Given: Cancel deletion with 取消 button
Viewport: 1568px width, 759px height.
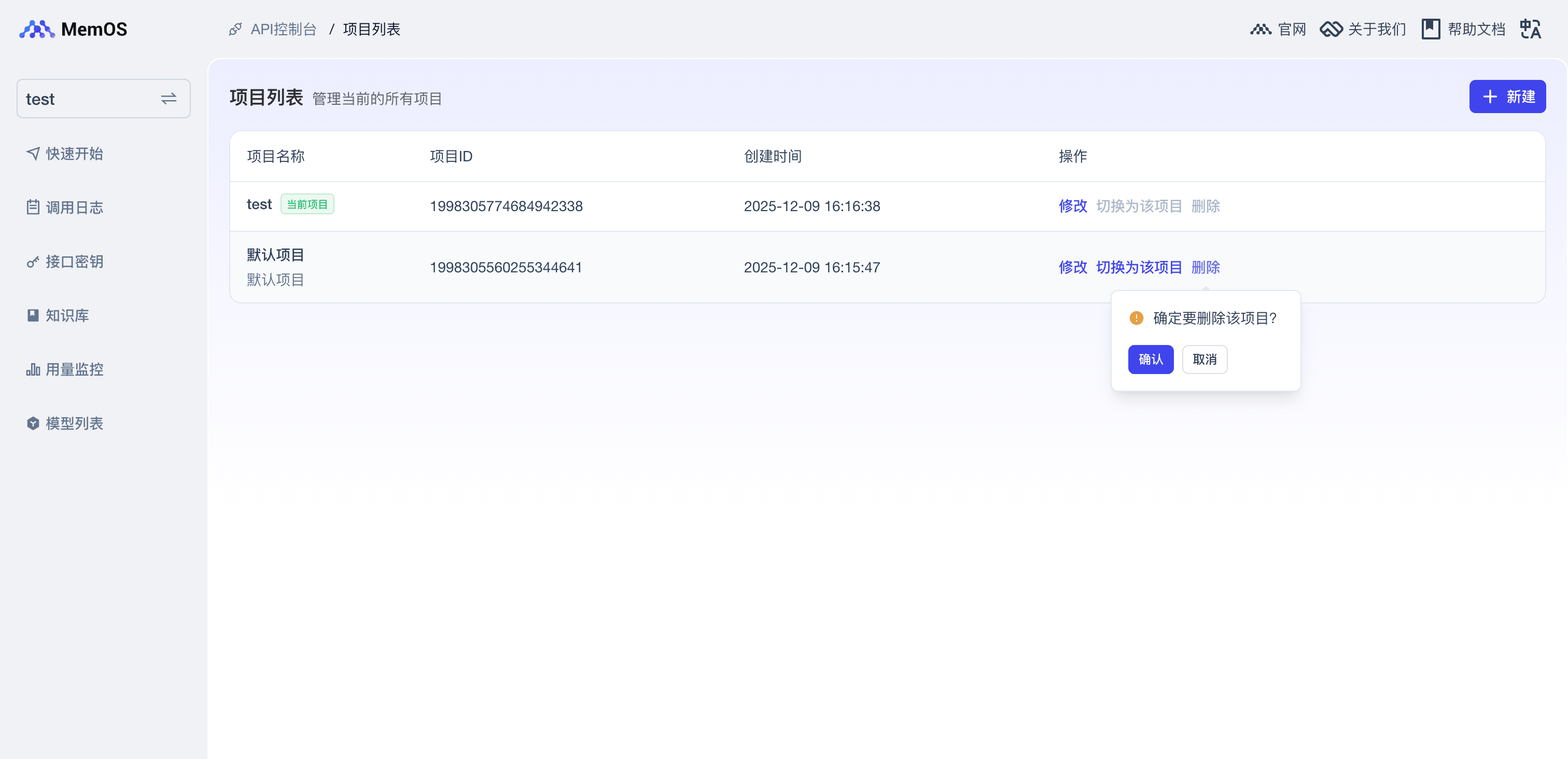Looking at the screenshot, I should (1204, 360).
